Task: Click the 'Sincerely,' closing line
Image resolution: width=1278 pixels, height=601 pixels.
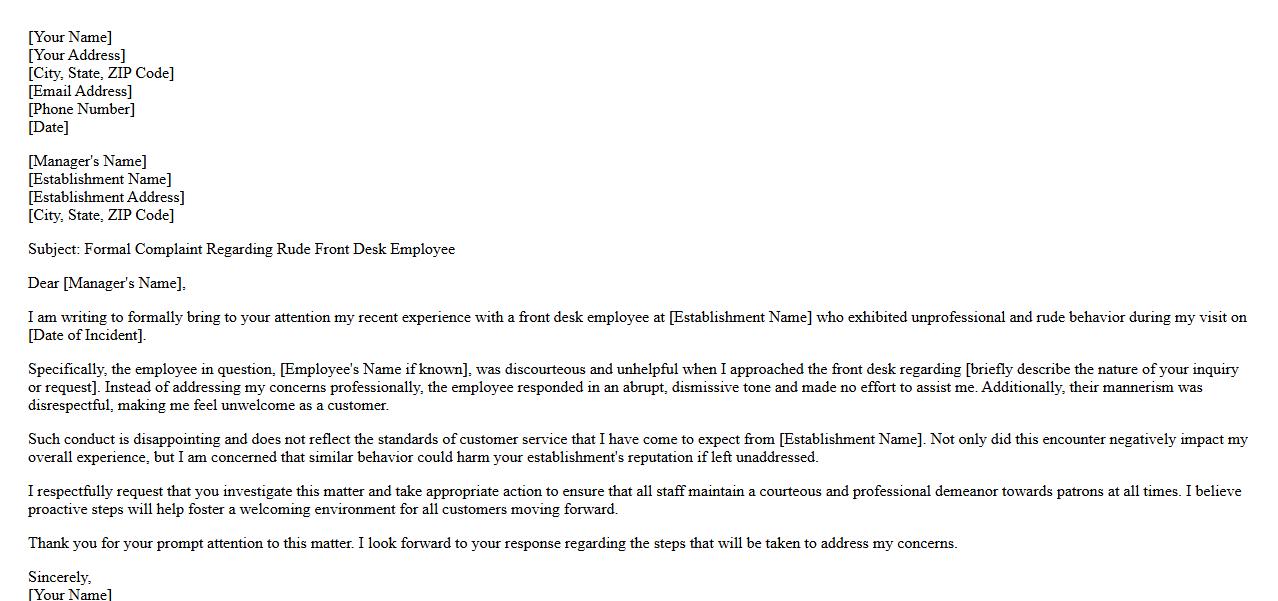Action: click(x=59, y=577)
